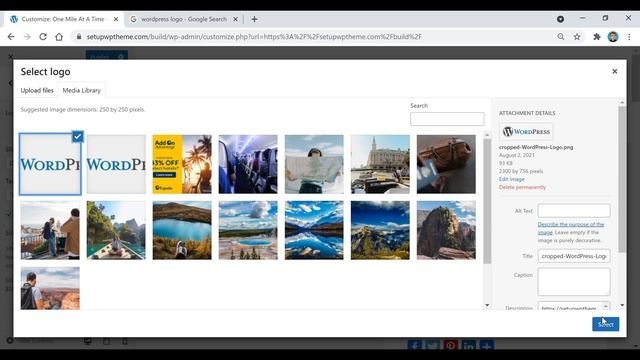The image size is (640, 360).
Task: Select the mirrored mountain lake thumbnail
Action: coord(314,230)
